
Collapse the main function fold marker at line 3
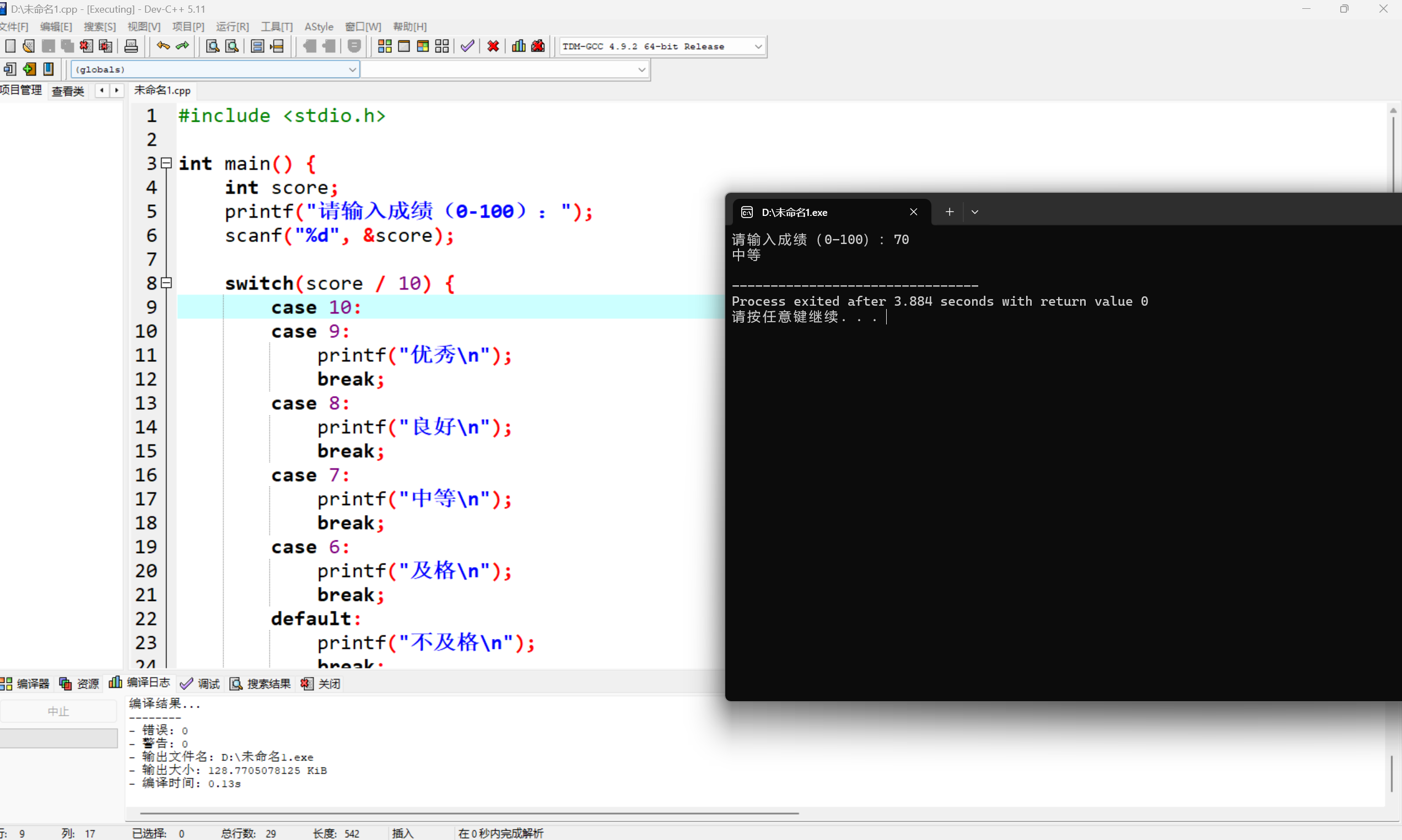tap(166, 164)
